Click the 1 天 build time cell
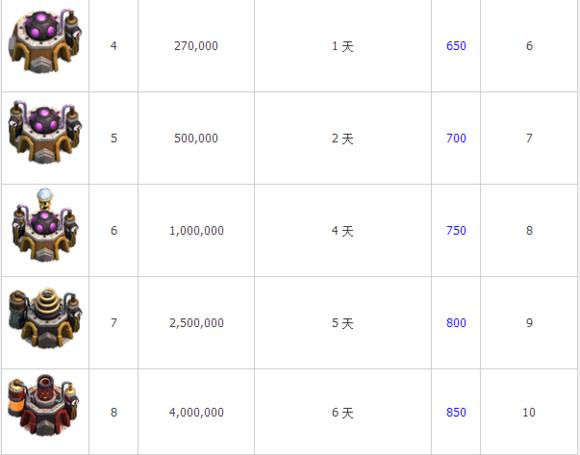This screenshot has height=455, width=580. click(343, 46)
